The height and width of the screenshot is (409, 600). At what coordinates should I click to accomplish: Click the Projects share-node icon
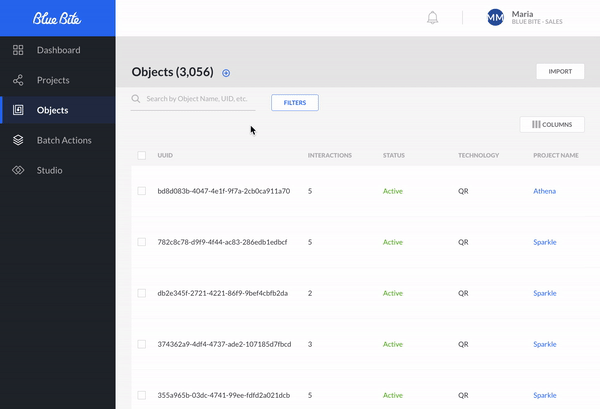[x=18, y=80]
